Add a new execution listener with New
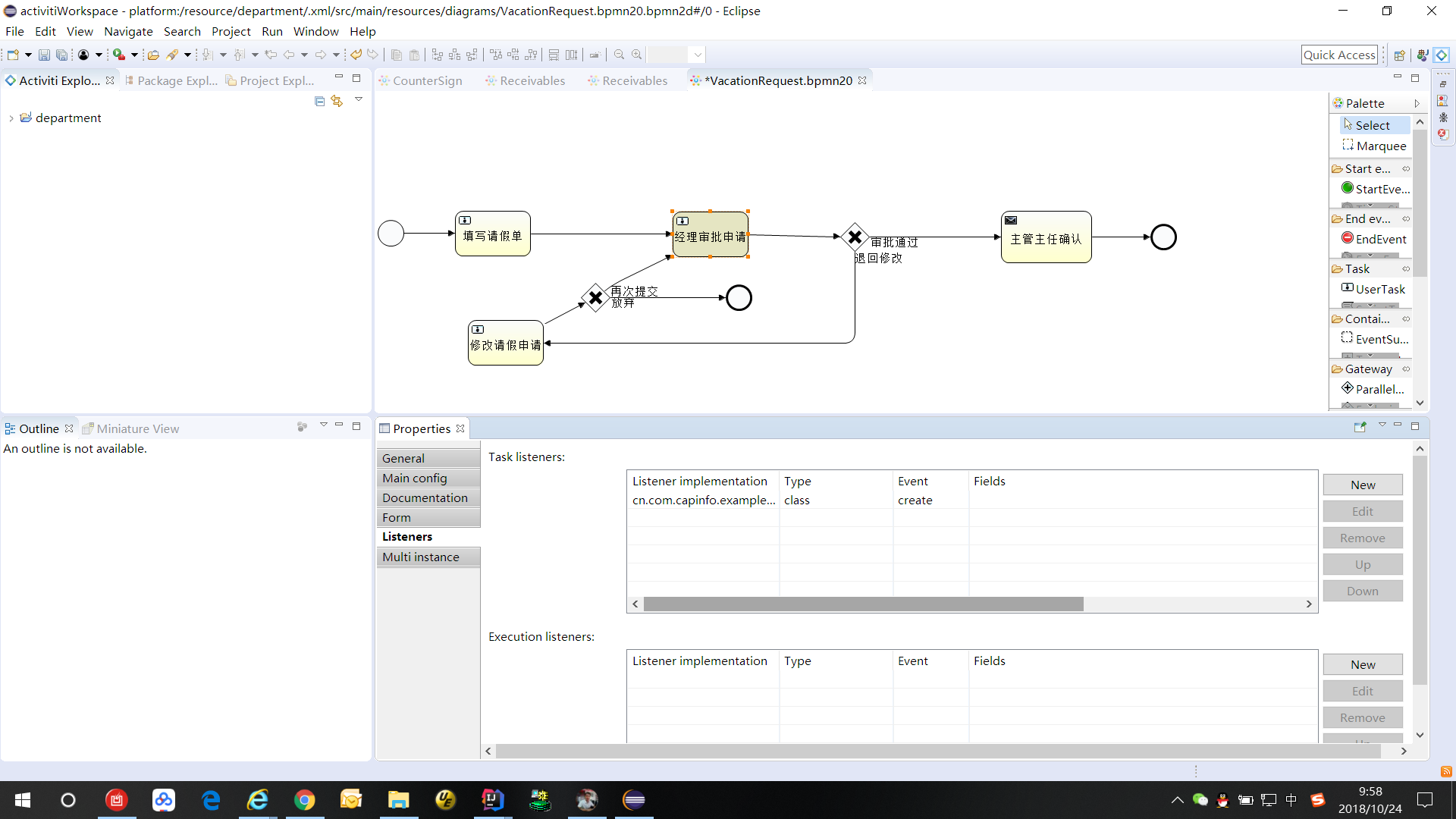The image size is (1456, 819). tap(1363, 664)
